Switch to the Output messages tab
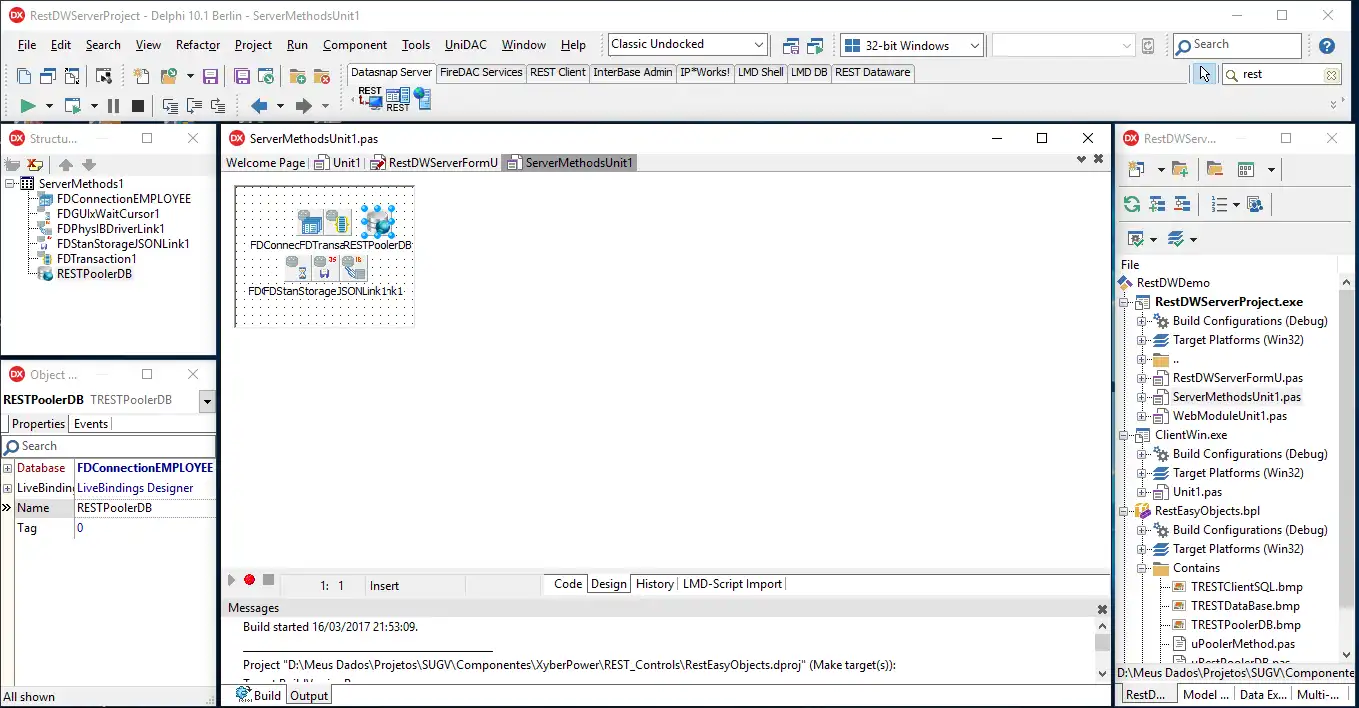Viewport: 1359px width, 708px height. [x=309, y=696]
